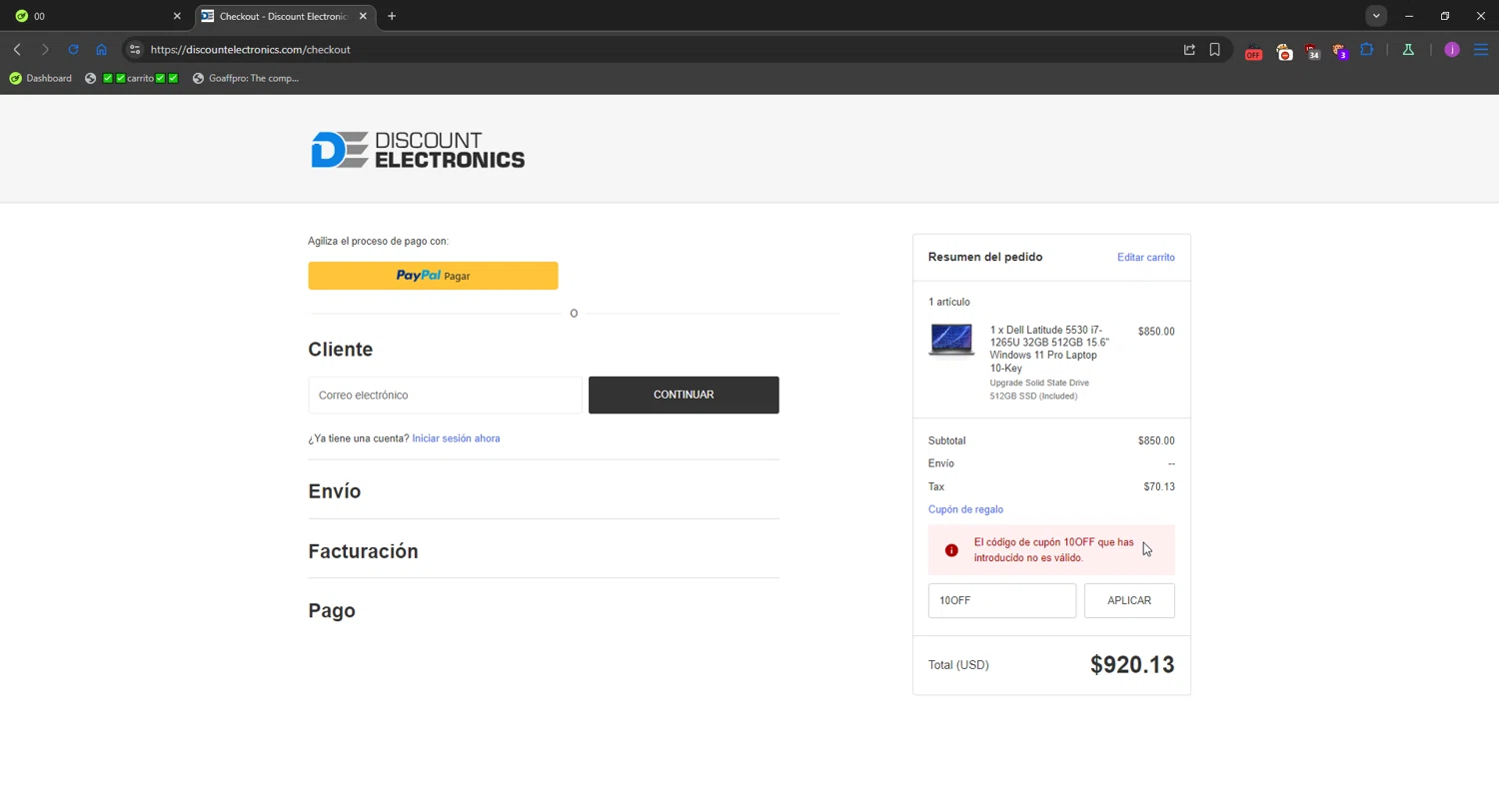1499x812 pixels.
Task: Click the Pago section heading
Action: 332,610
